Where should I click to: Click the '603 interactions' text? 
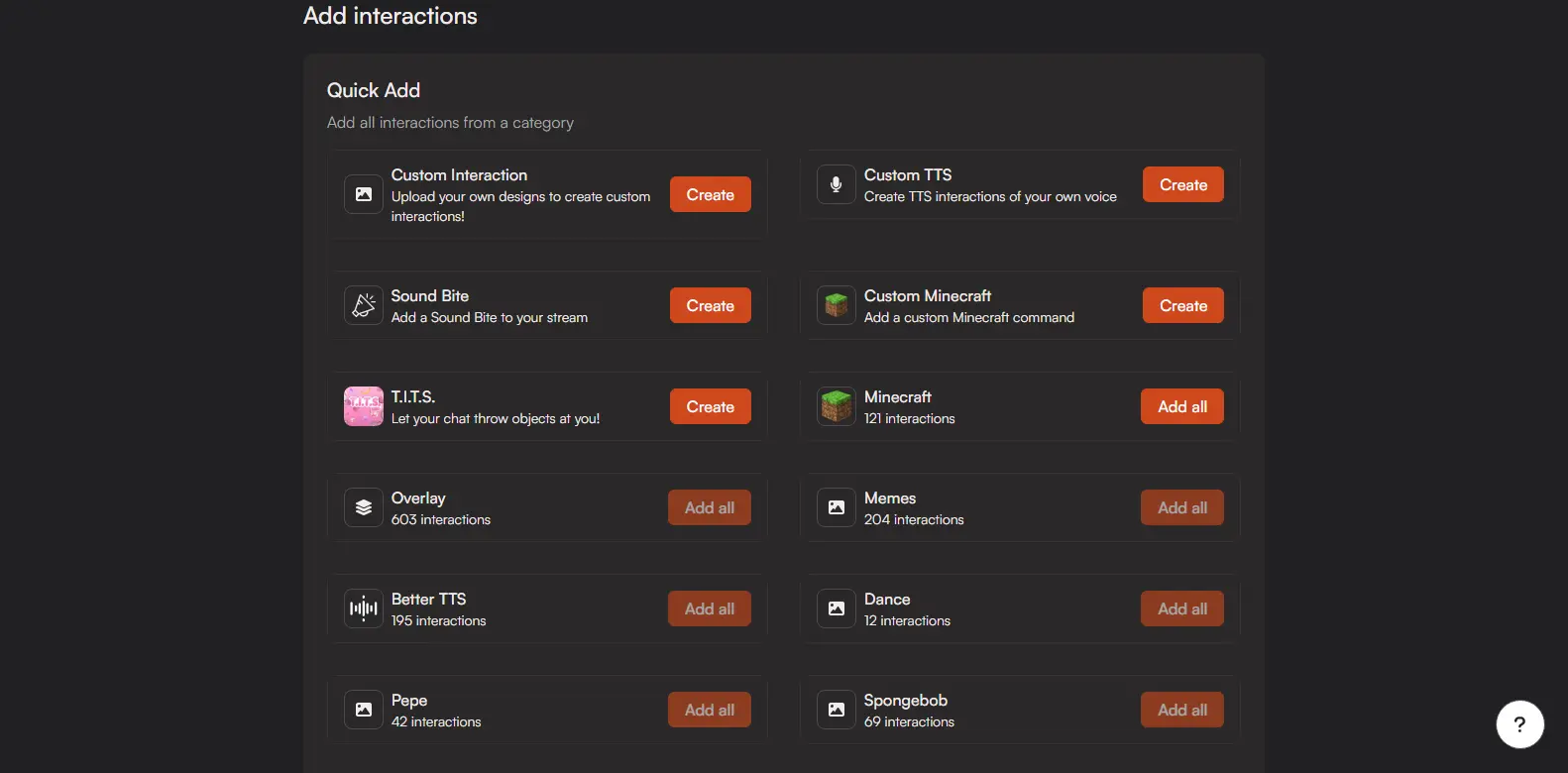coord(441,520)
